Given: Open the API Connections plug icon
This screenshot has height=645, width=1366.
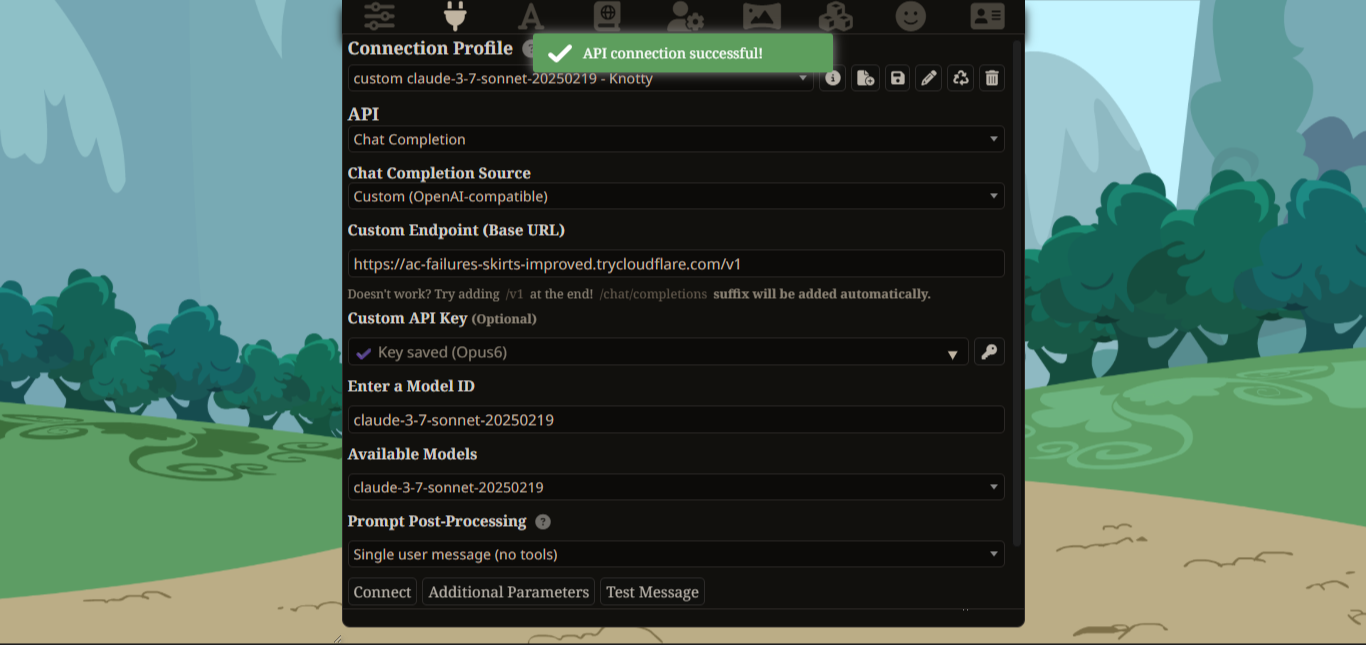Looking at the screenshot, I should 455,16.
